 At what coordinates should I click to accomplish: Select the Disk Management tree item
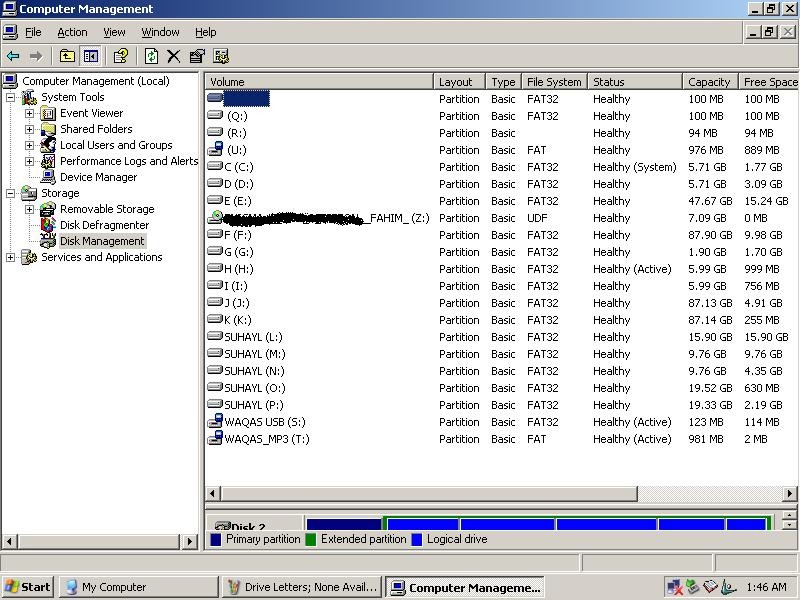[102, 241]
